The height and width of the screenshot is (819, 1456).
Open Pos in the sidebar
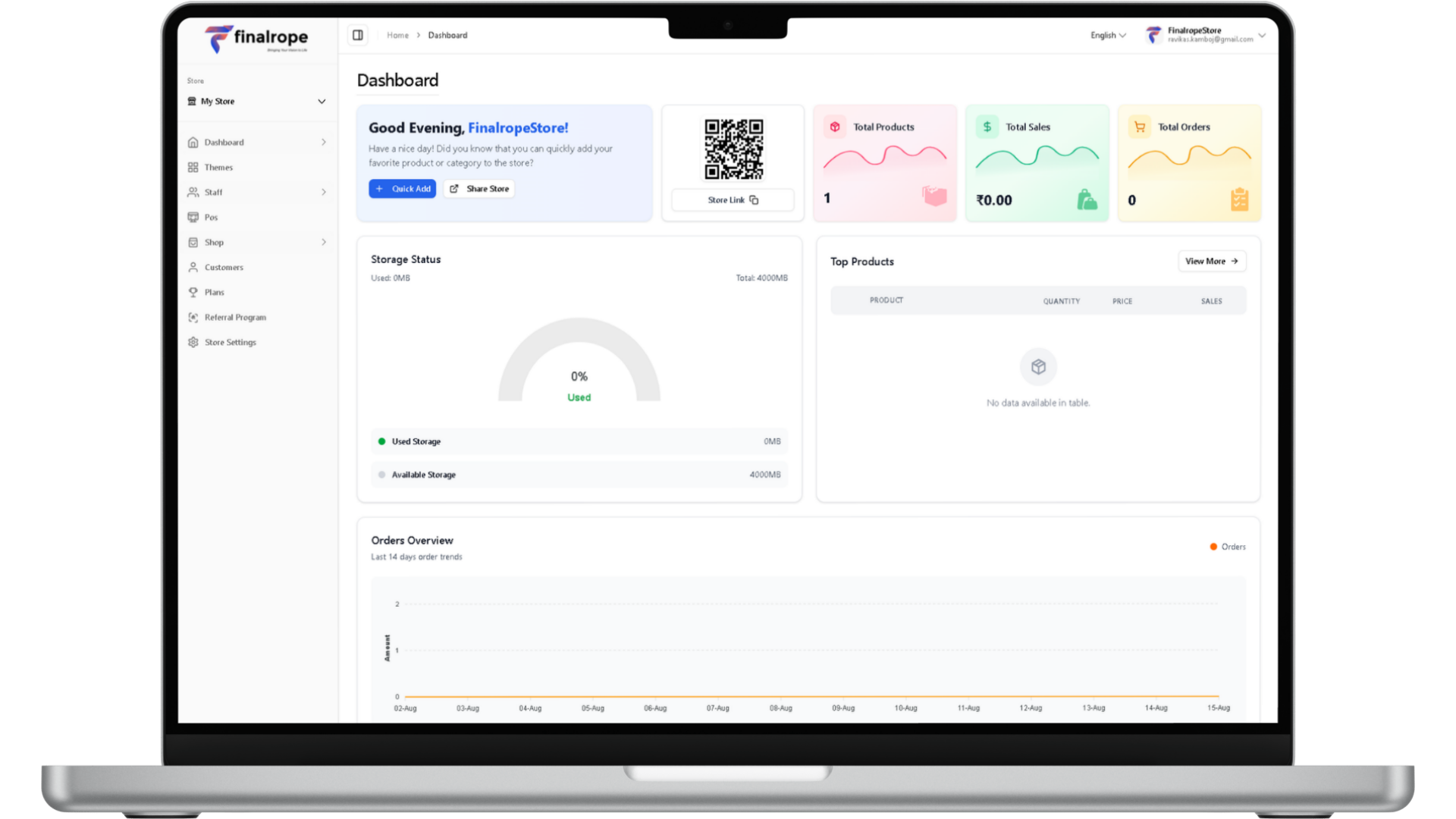point(211,218)
